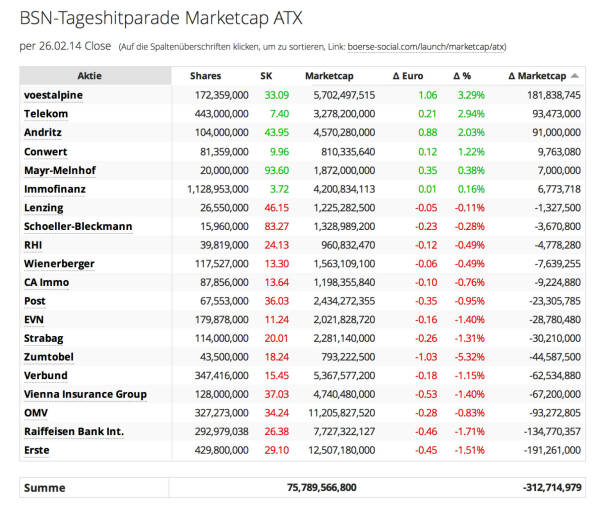The height and width of the screenshot is (505, 600).
Task: Select the Immofinanz stock entry
Action: click(55, 189)
